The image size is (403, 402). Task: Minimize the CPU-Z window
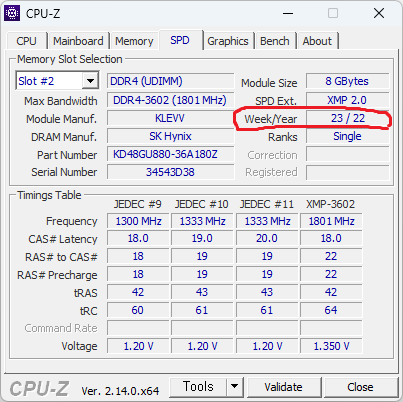pyautogui.click(x=288, y=13)
